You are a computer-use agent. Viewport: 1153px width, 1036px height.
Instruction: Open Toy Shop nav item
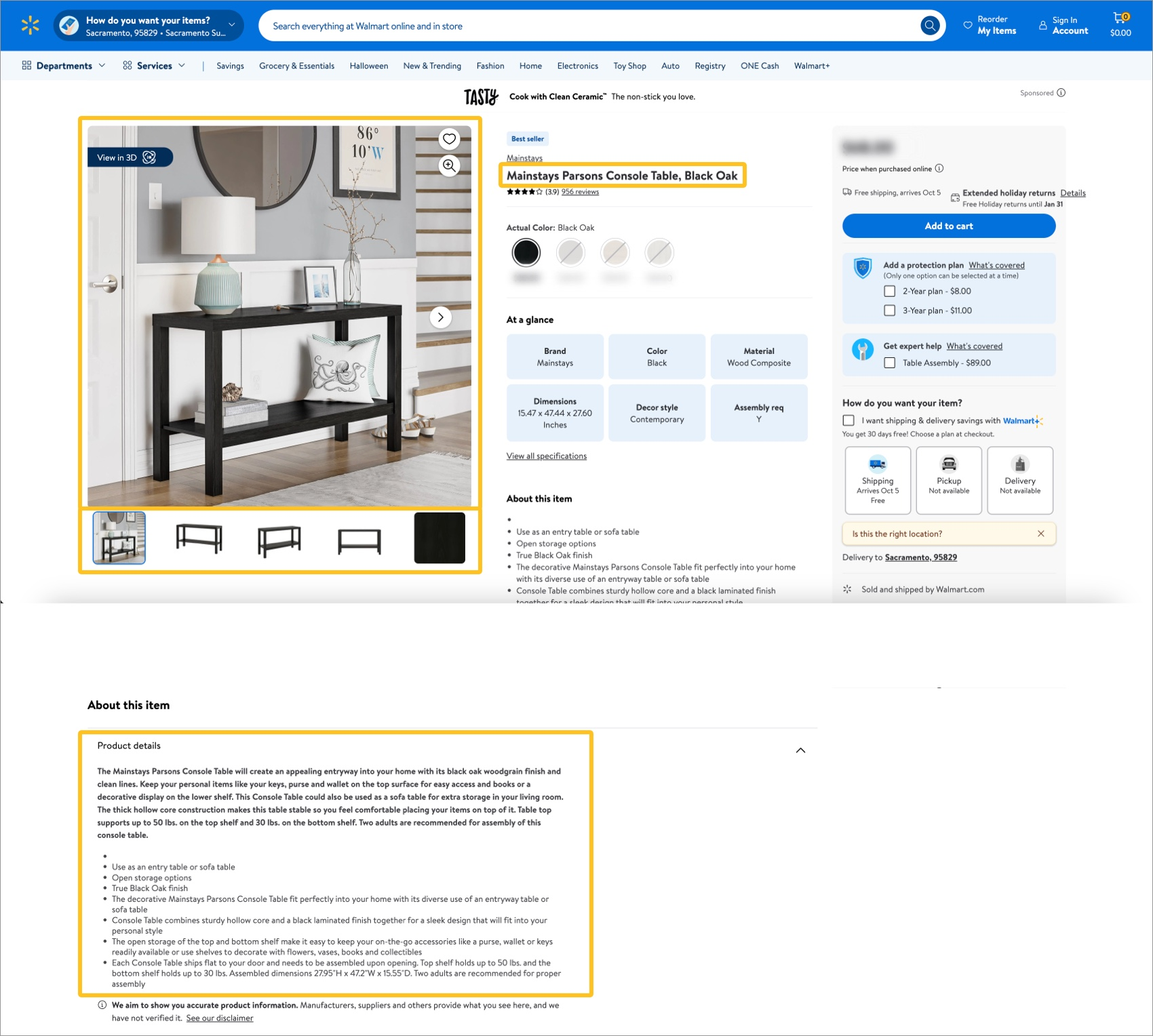pos(629,66)
